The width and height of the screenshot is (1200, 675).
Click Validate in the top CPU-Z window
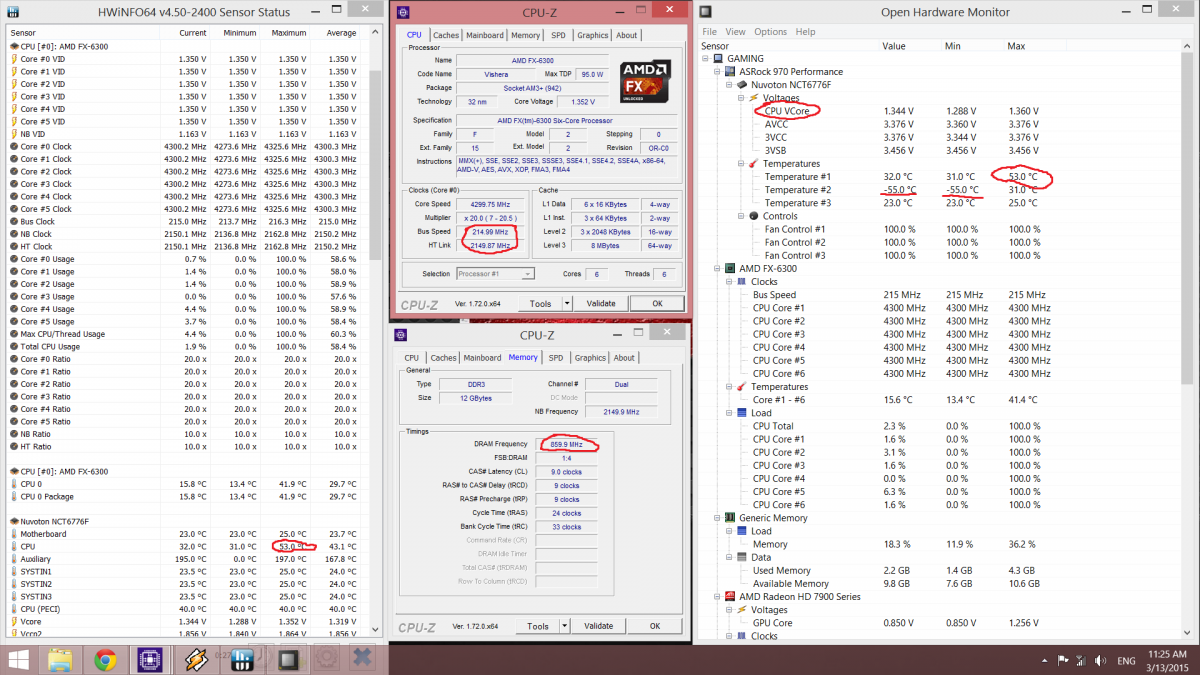point(601,304)
